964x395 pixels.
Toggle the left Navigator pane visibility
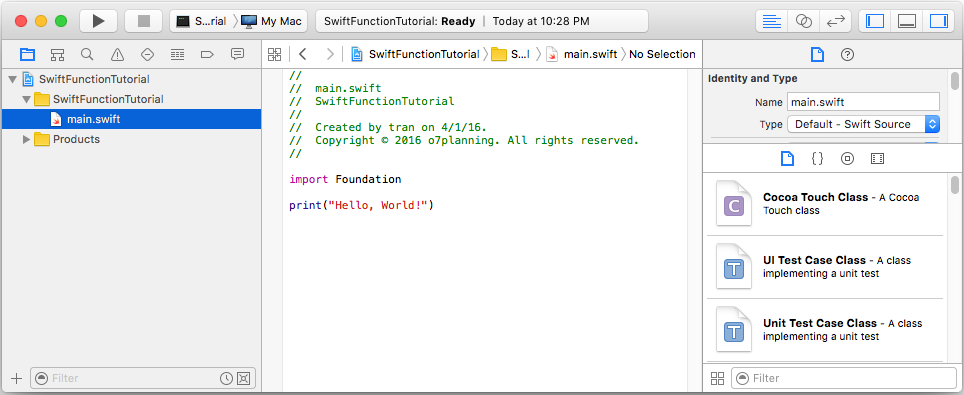(x=874, y=21)
